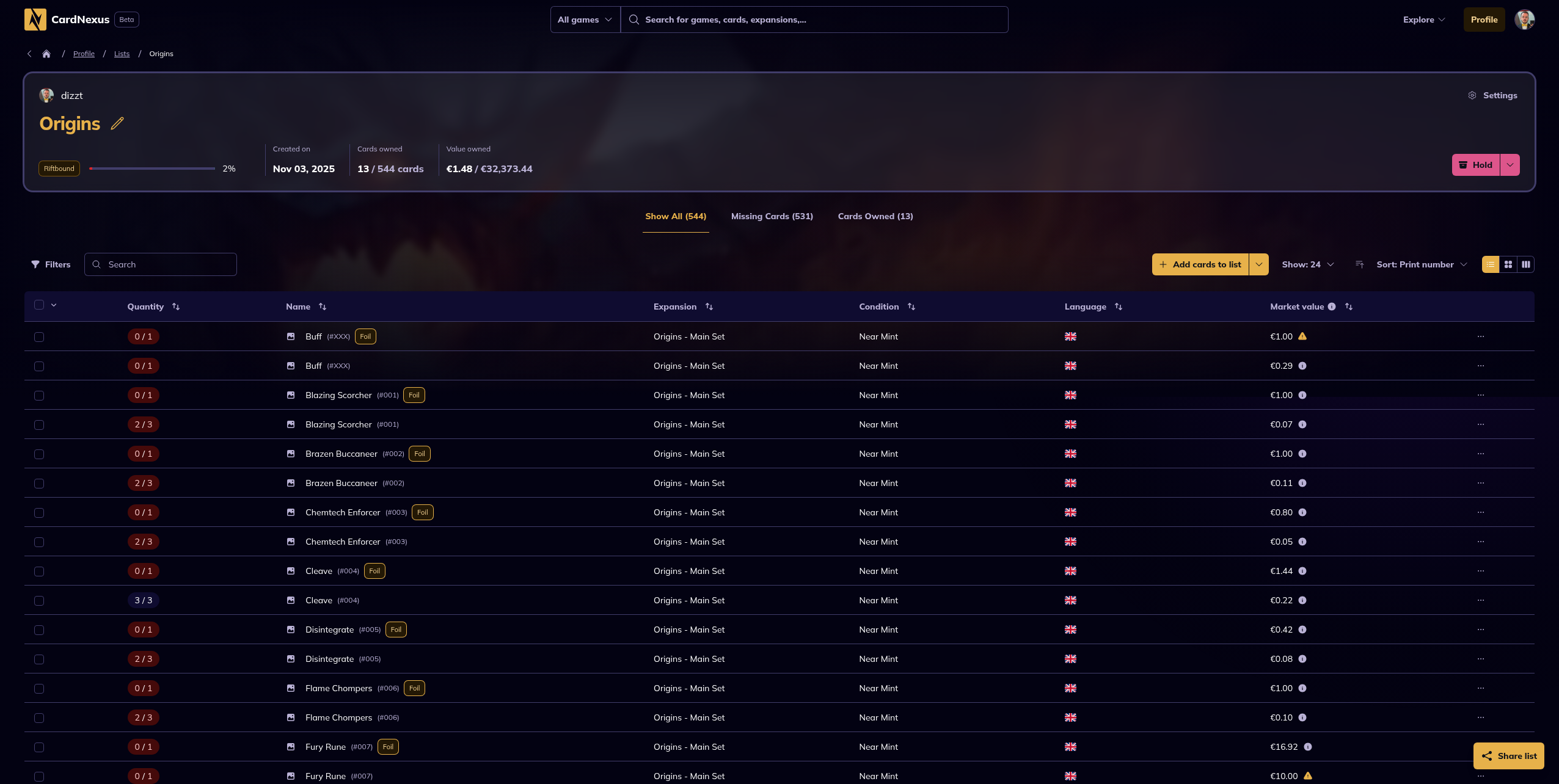This screenshot has height=784, width=1559.
Task: Open the Sort: Print number dropdown
Action: coord(1421,264)
